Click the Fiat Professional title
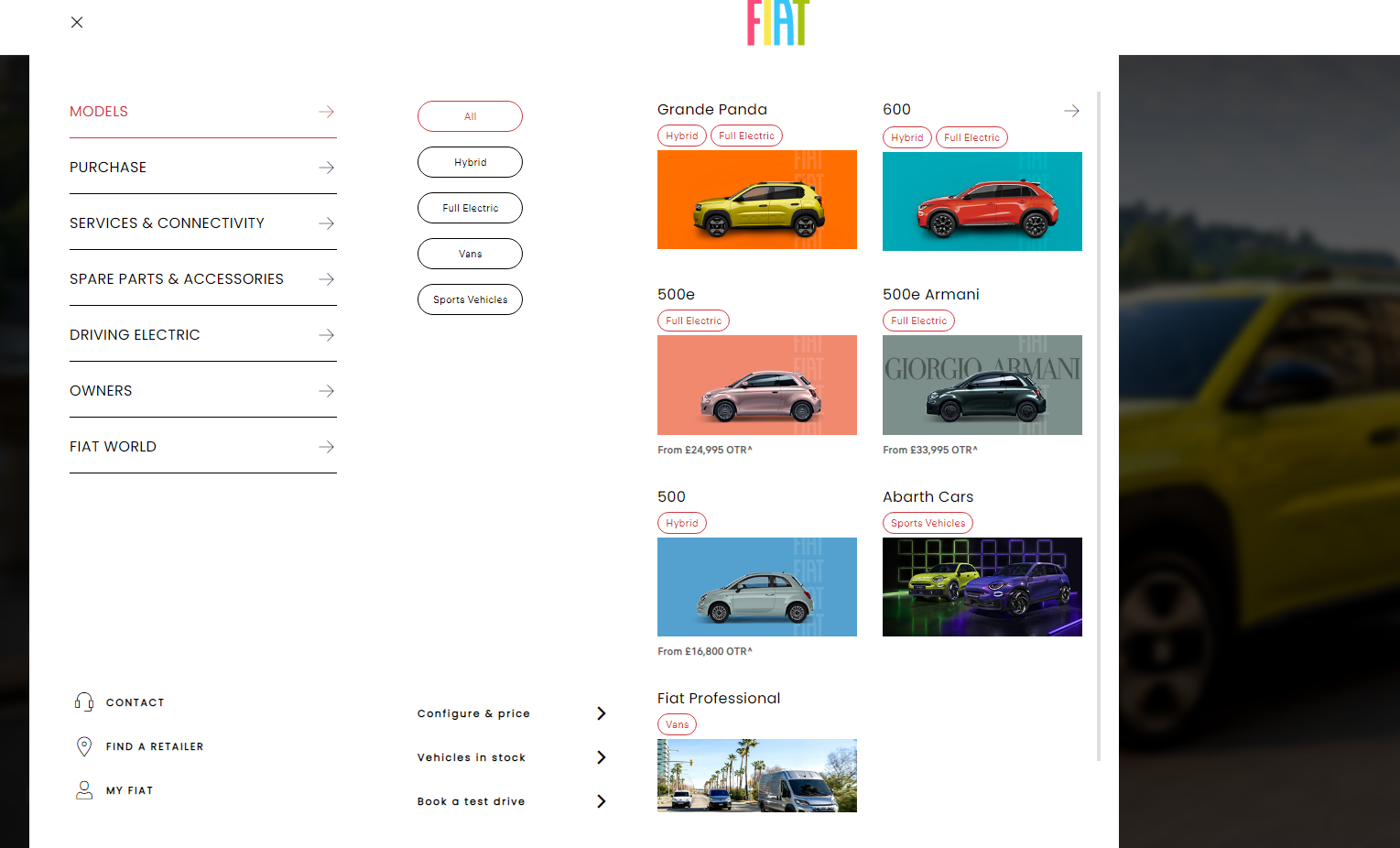The width and height of the screenshot is (1400, 848). click(x=719, y=699)
